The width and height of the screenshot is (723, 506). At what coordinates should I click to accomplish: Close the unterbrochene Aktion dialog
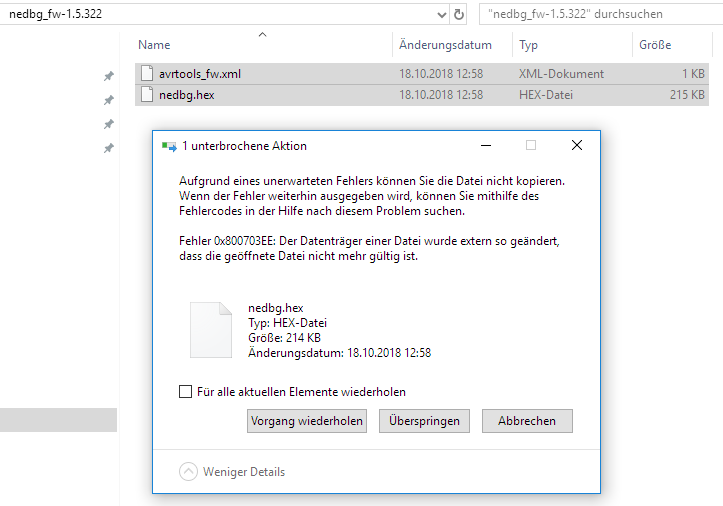point(576,145)
